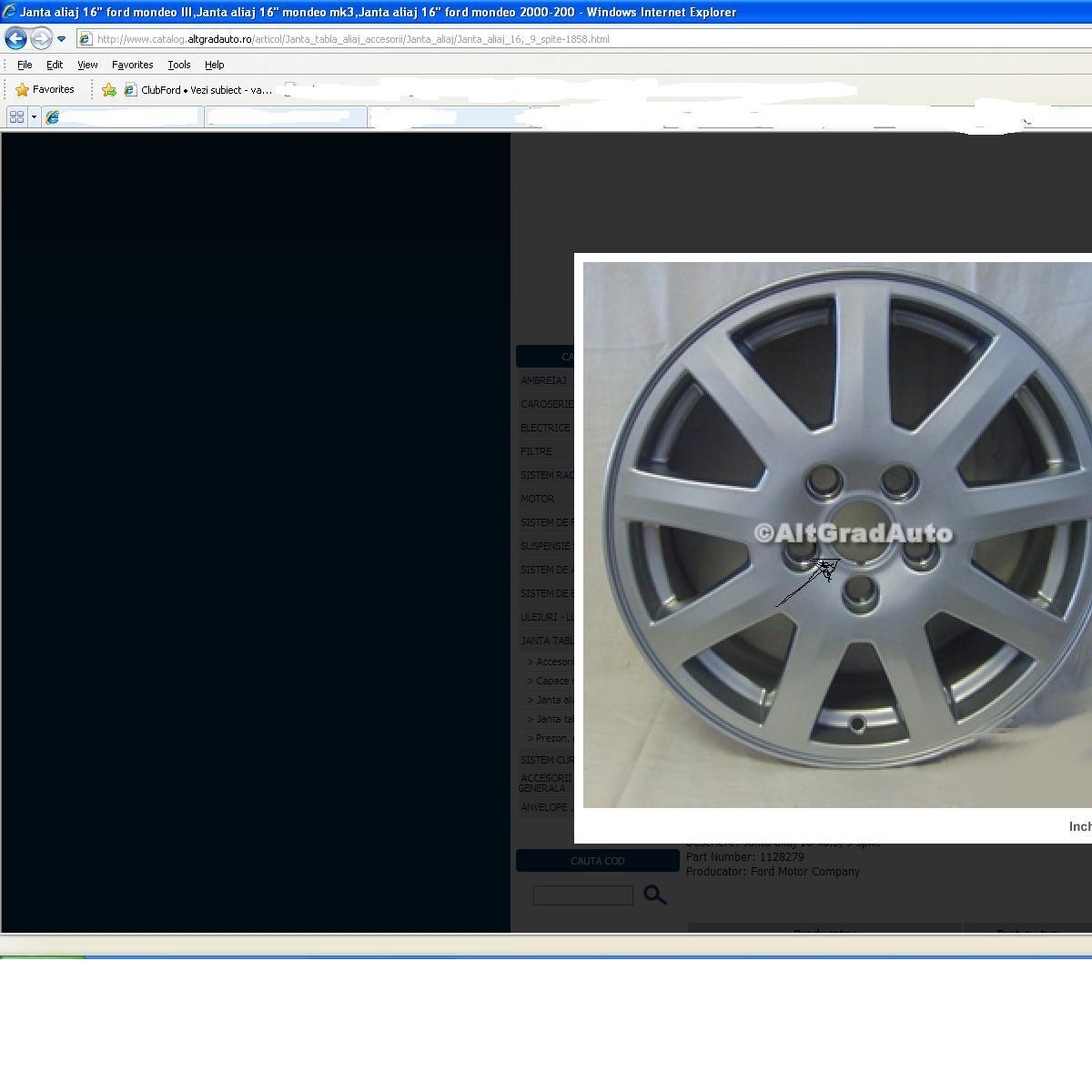1092x1092 pixels.
Task: Open the View menu
Action: pyautogui.click(x=87, y=65)
